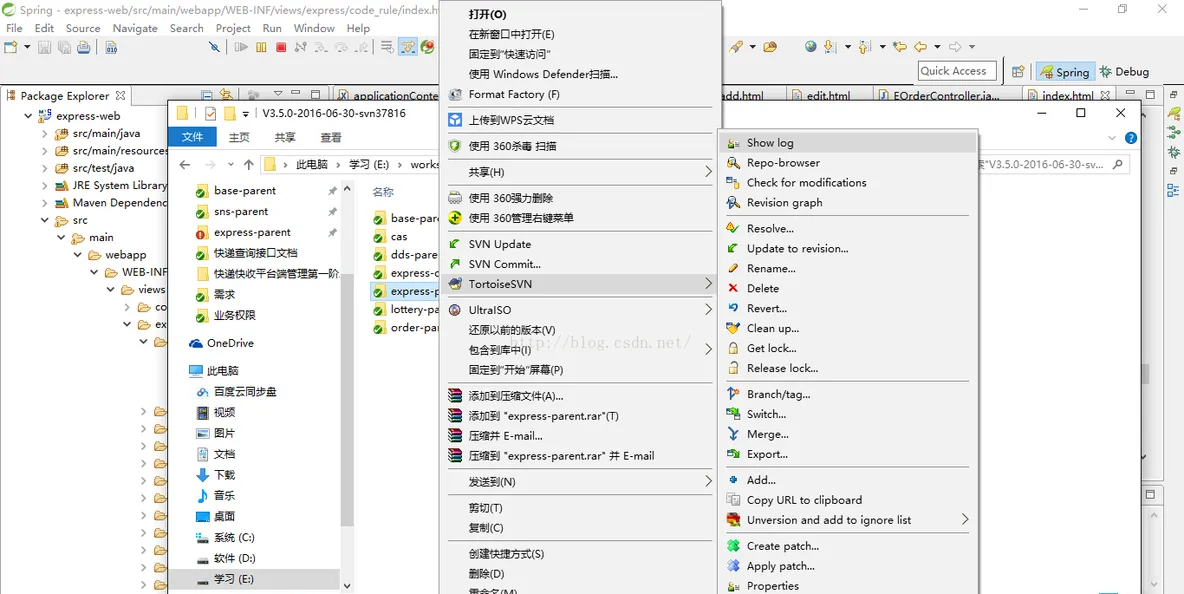Screen dimensions: 1184x594
Task: Choose Switch... option
Action: 847,414
